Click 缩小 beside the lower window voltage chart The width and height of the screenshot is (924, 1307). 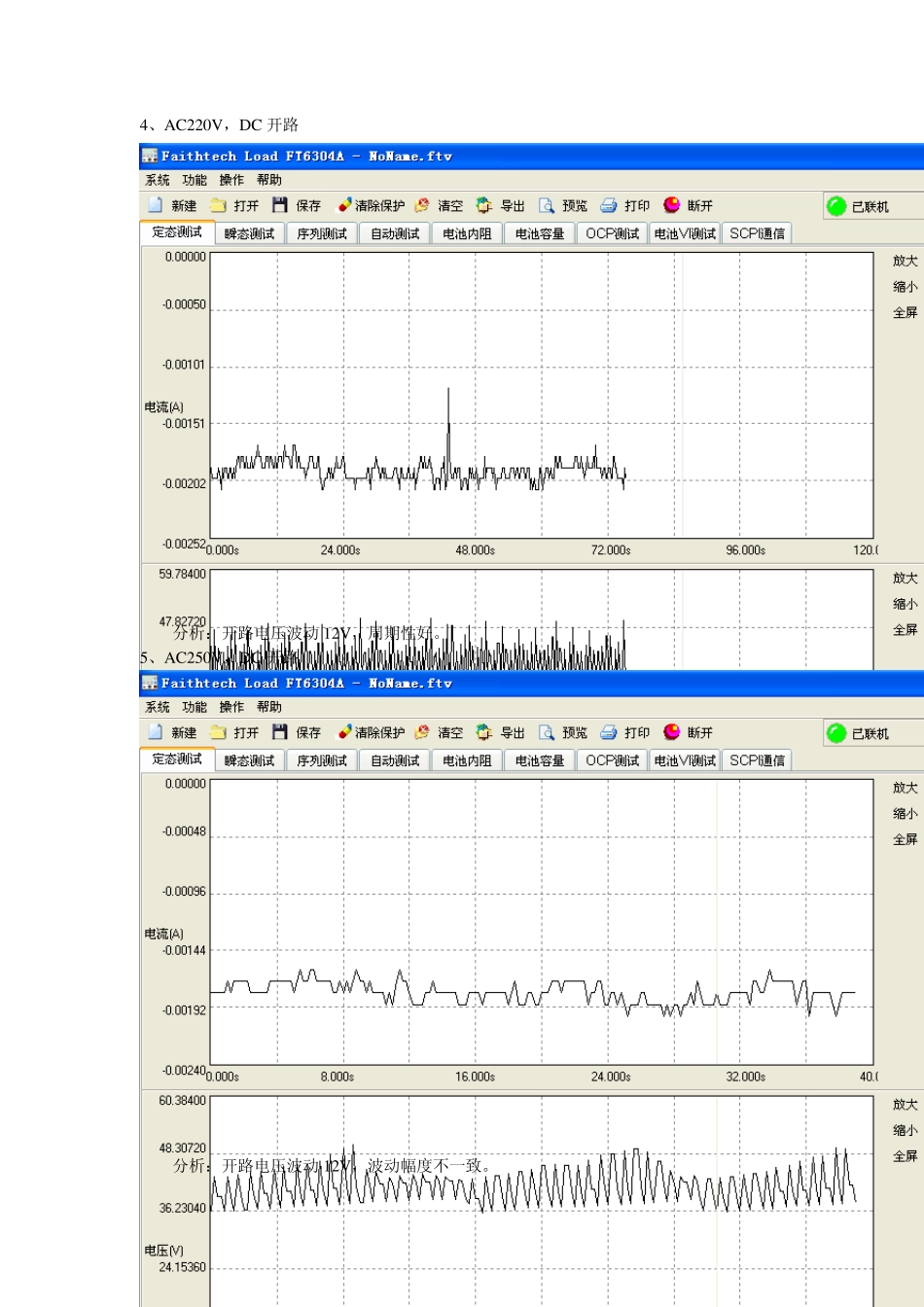(x=905, y=1130)
